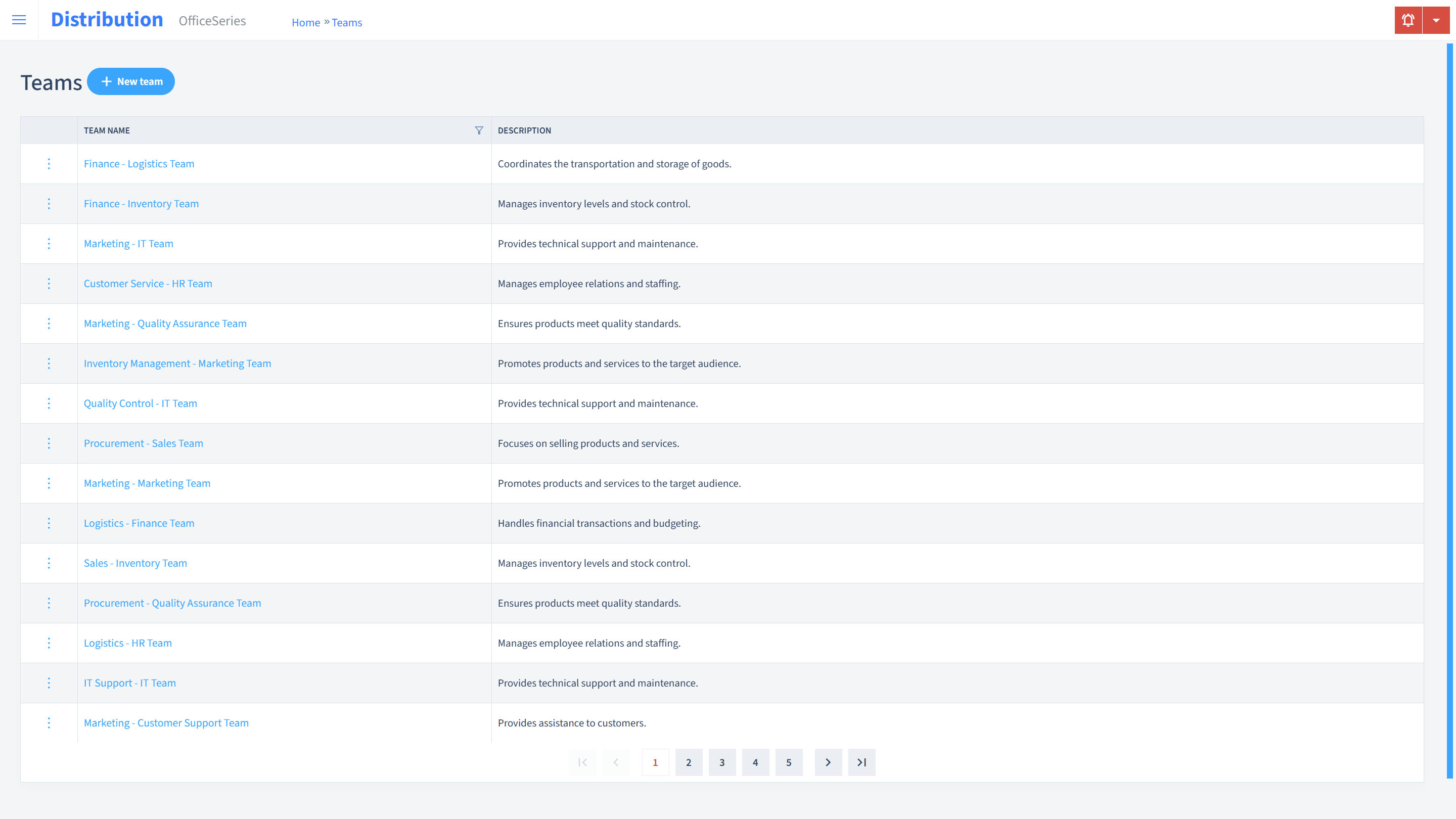Viewport: 1456px width, 819px height.
Task: Open the hamburger menu icon
Action: point(19,18)
